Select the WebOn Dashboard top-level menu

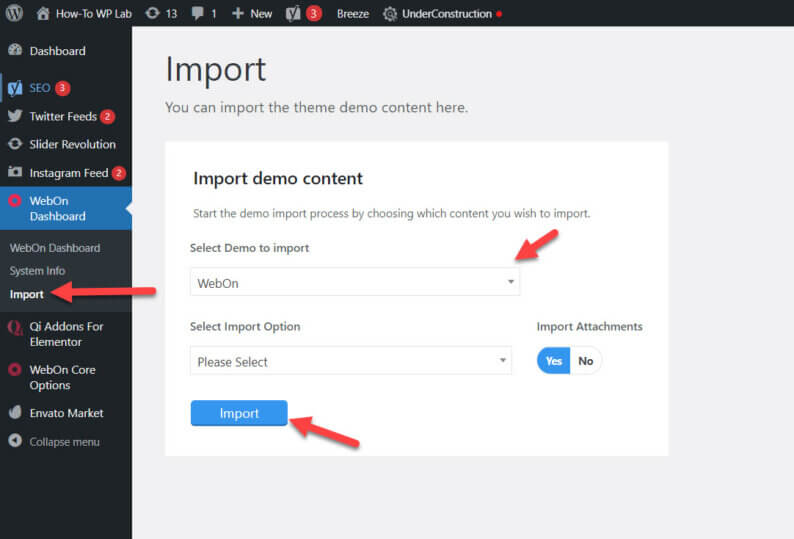[x=66, y=208]
